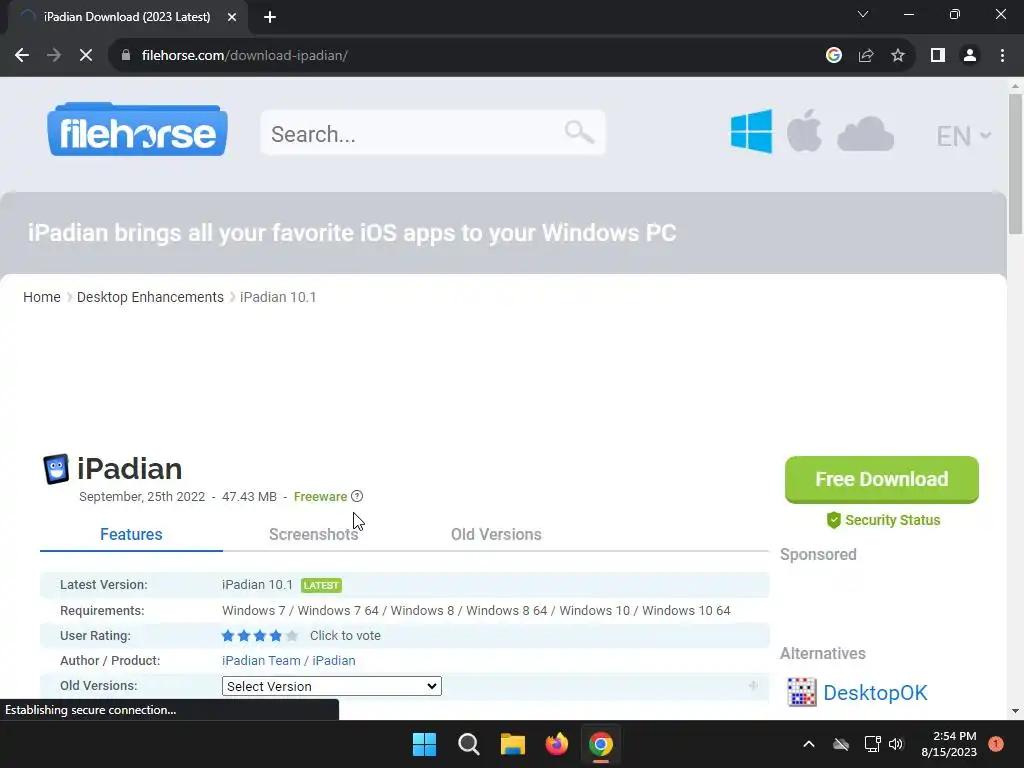
Task: Open the DesktopOK alternative link
Action: click(x=875, y=692)
